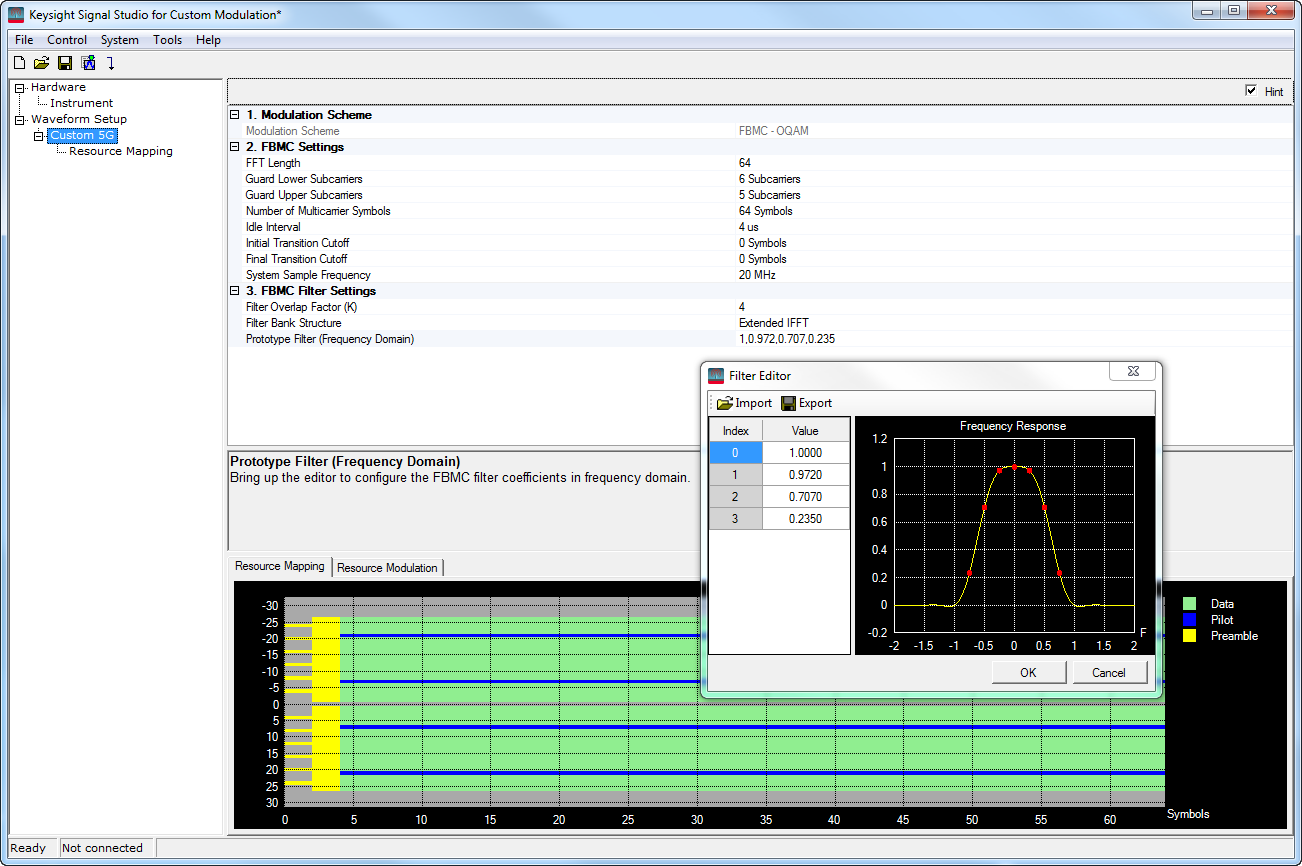Click Export in the Filter Editor
Image resolution: width=1302 pixels, height=866 pixels.
click(x=806, y=402)
